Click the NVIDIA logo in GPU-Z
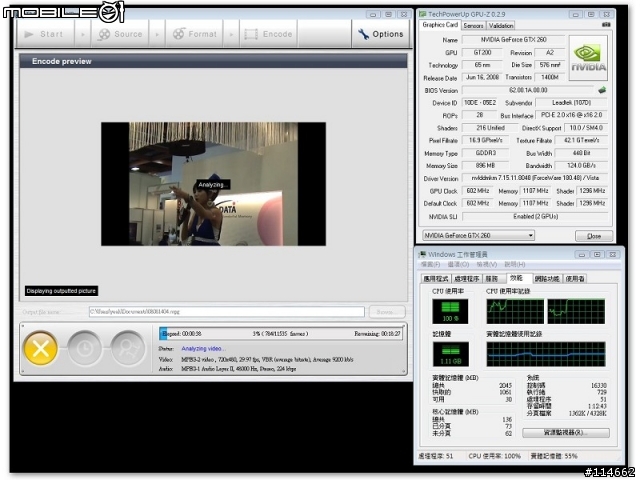Screen dimensions: 640x480 (588, 58)
